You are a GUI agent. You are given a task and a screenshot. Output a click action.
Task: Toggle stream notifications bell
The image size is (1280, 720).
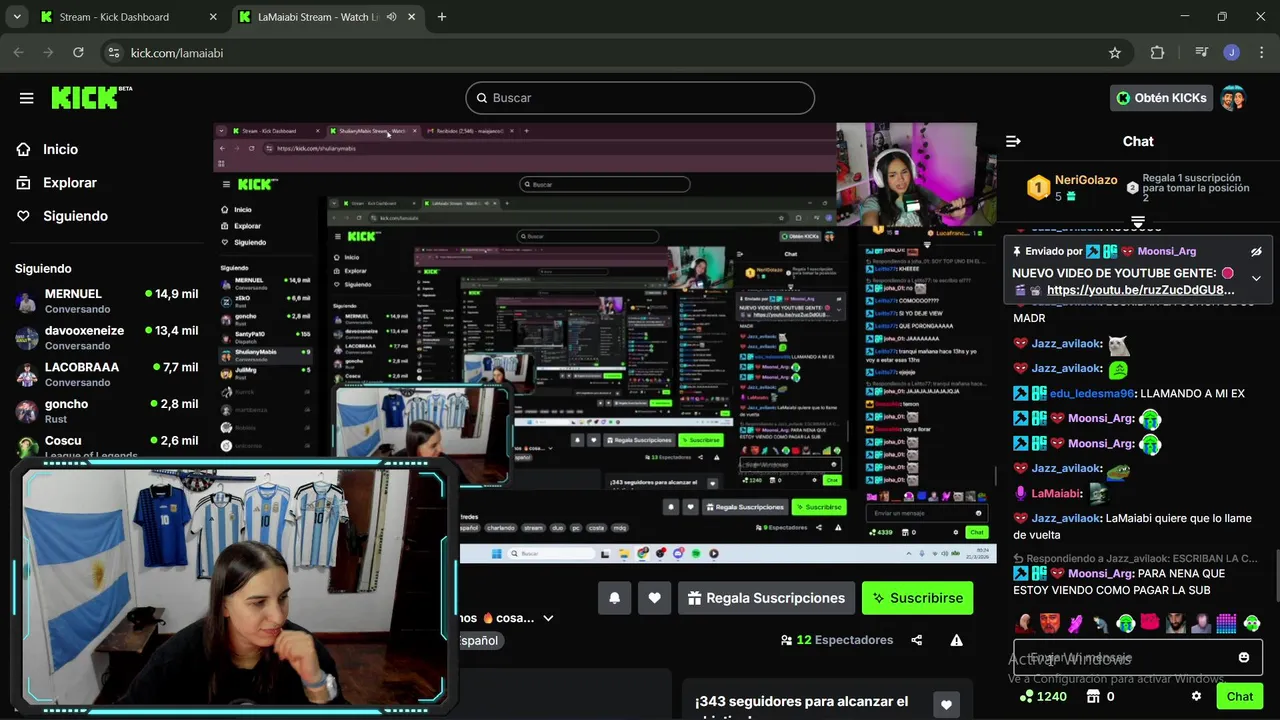(x=615, y=598)
